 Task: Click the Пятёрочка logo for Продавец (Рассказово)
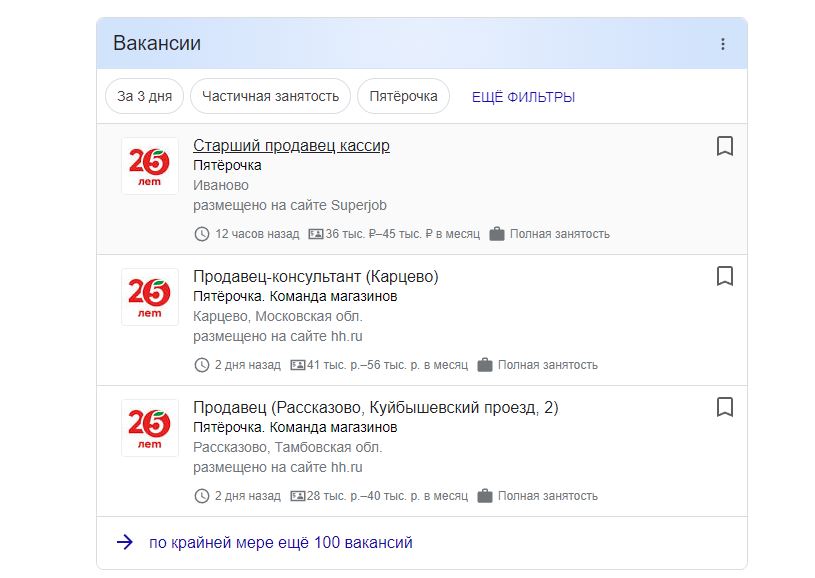150,428
